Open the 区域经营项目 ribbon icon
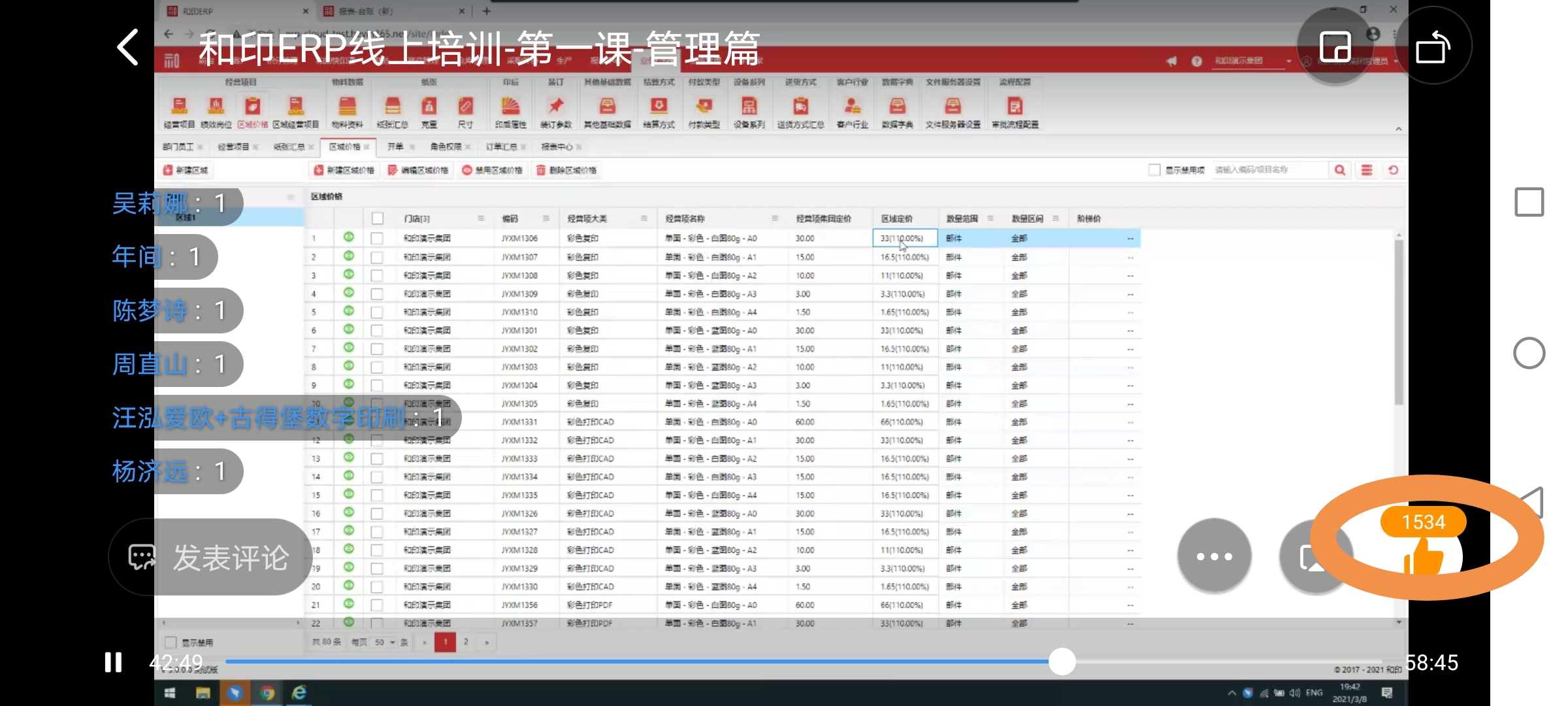Viewport: 1568px width, 706px height. coord(296,112)
